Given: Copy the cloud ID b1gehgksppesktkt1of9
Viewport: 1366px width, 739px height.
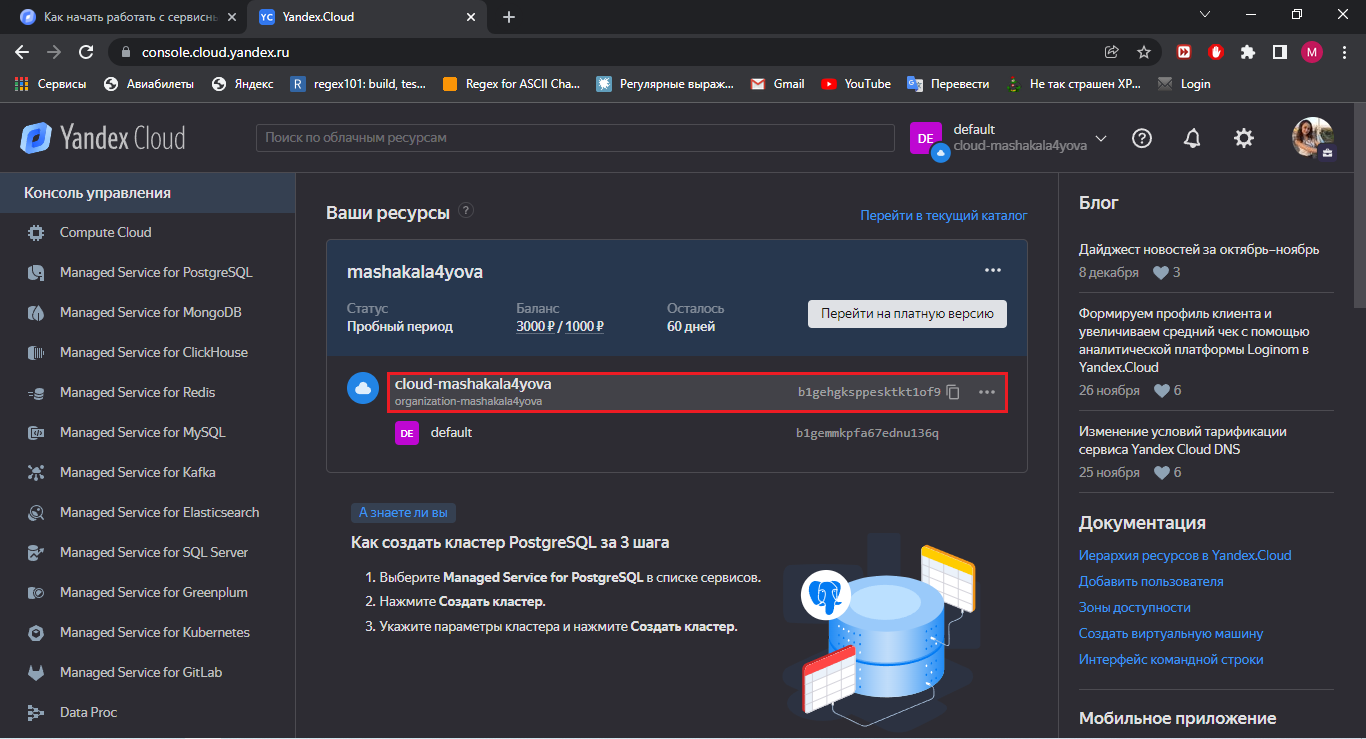Looking at the screenshot, I should pos(953,392).
